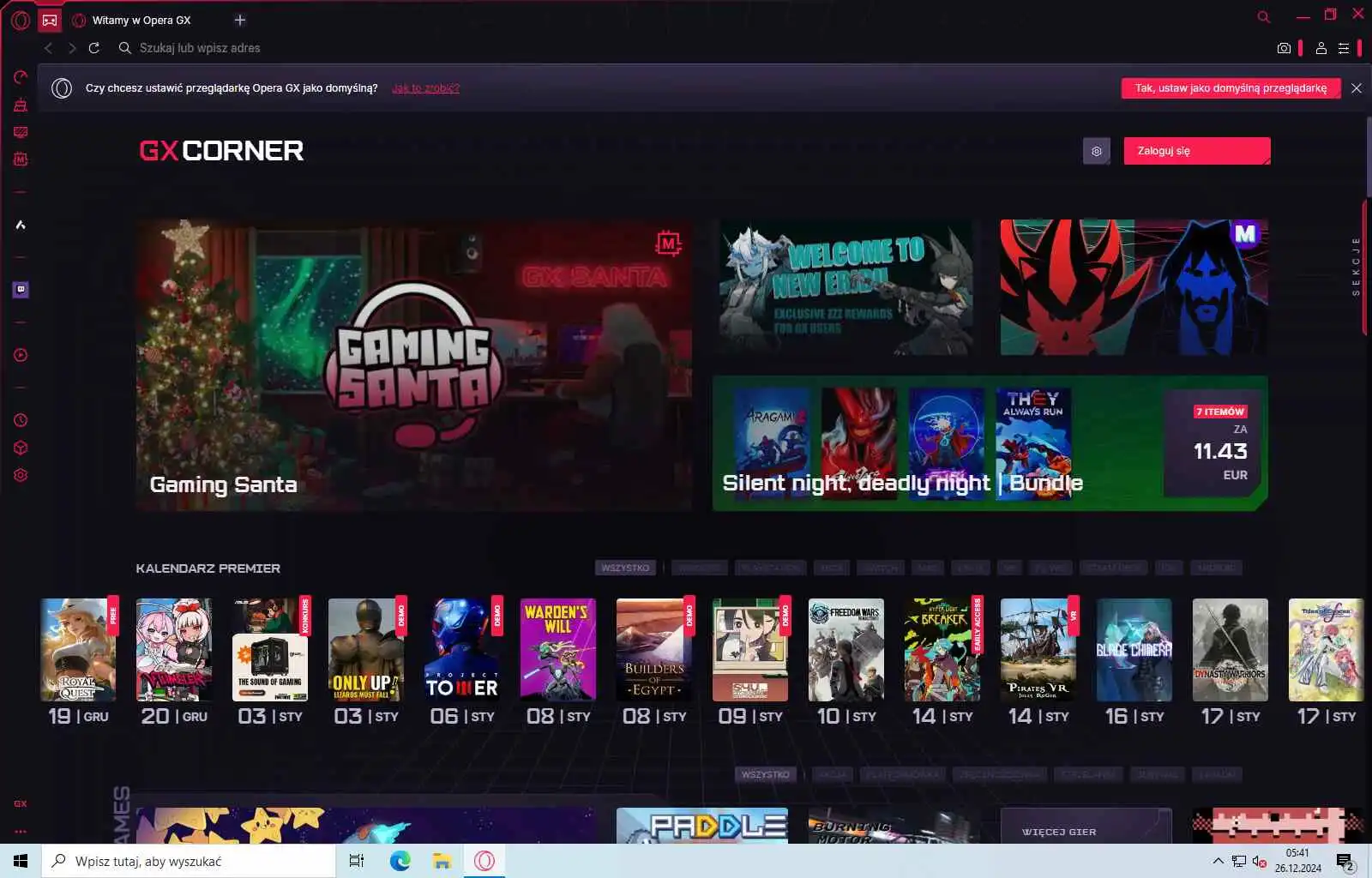
Task: Open the GX Corner gamepad tab icon
Action: [x=50, y=20]
